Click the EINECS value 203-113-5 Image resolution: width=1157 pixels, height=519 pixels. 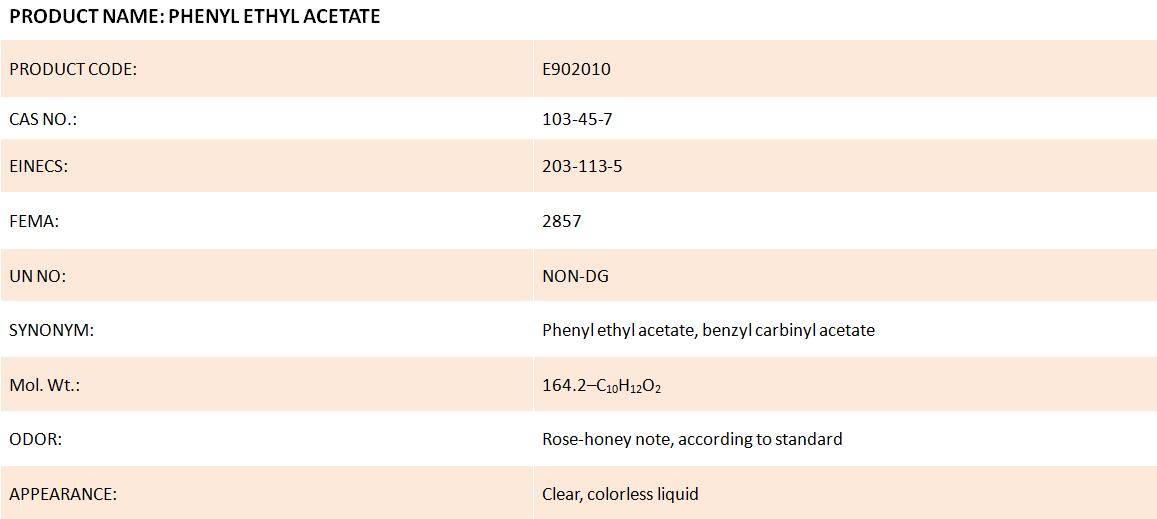pyautogui.click(x=582, y=166)
